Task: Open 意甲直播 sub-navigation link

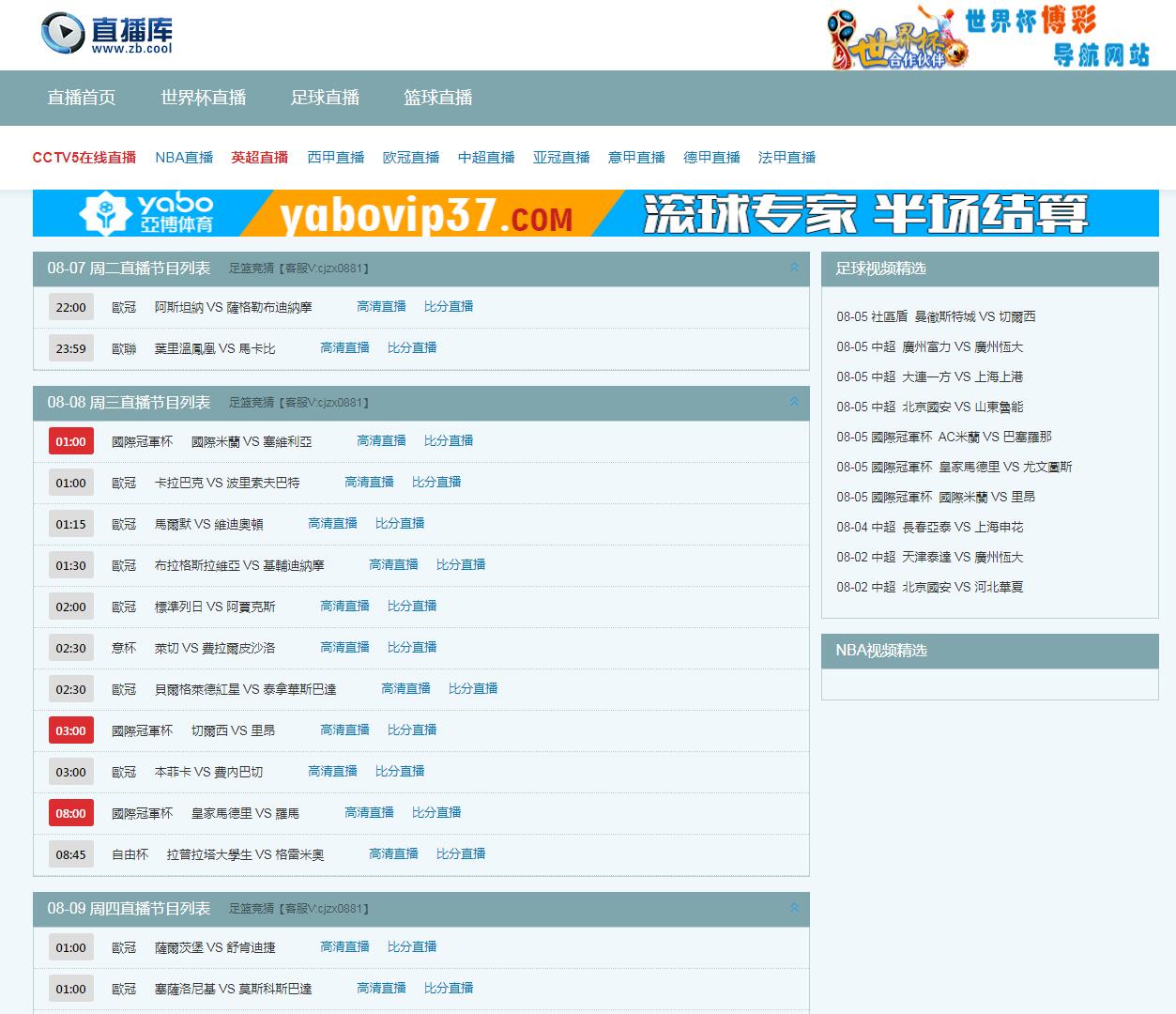Action: (x=636, y=158)
